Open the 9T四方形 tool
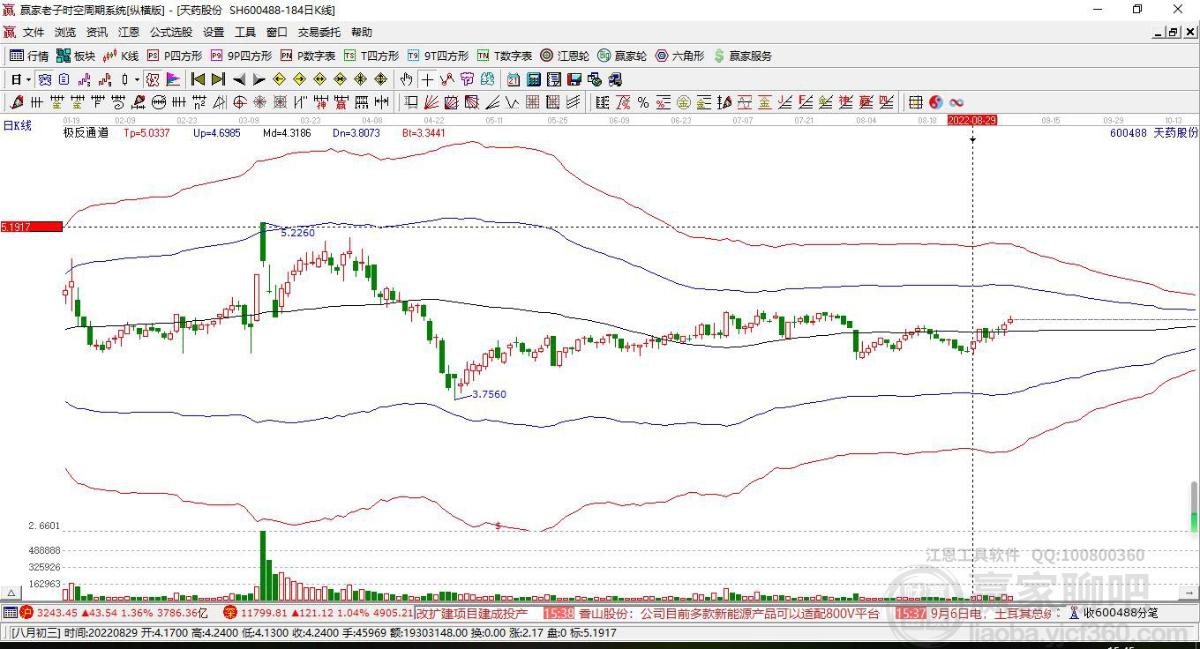Screen dimensions: 1200x649 (x=438, y=56)
